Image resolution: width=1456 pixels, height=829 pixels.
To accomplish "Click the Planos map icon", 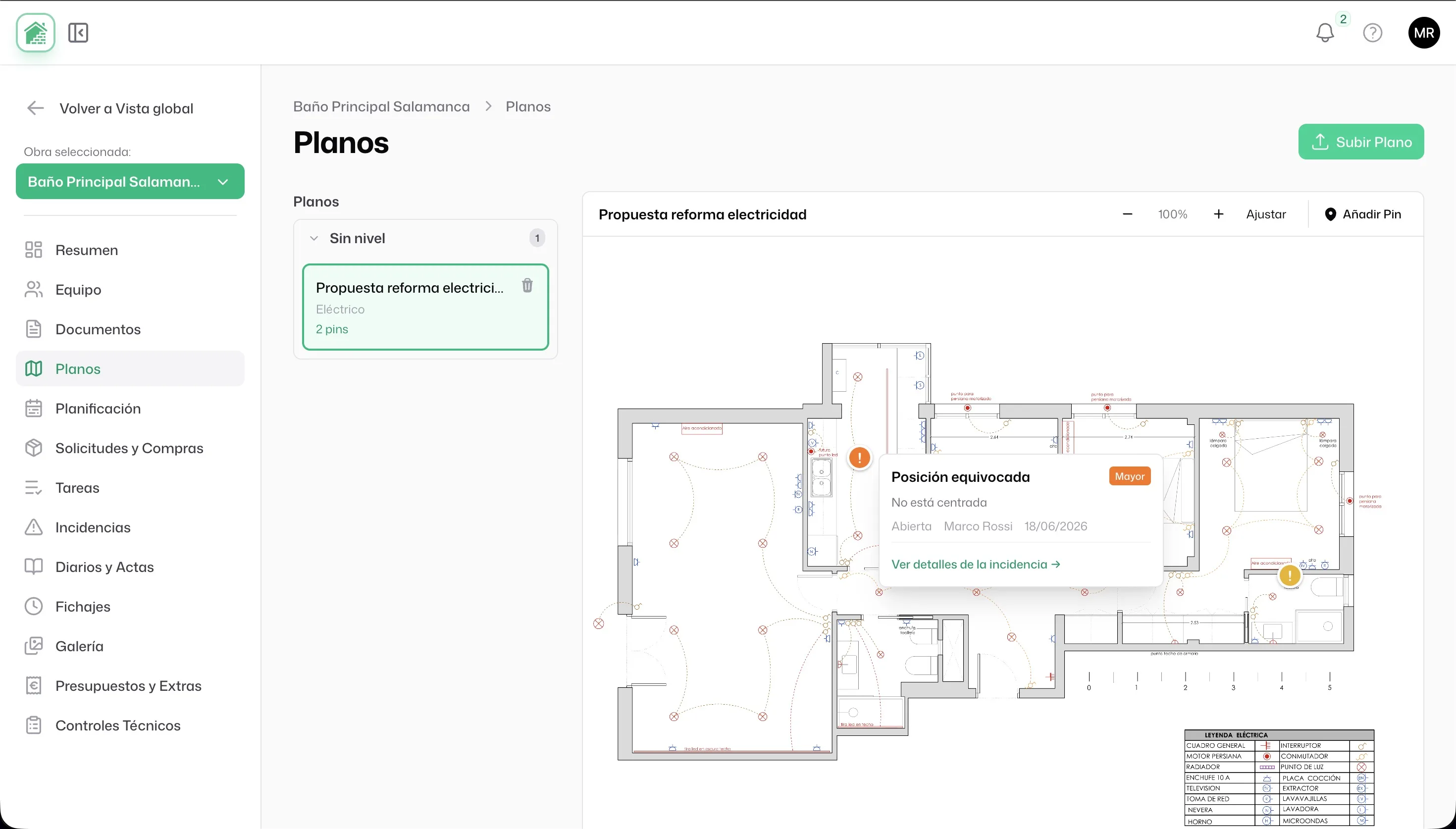I will coord(34,369).
